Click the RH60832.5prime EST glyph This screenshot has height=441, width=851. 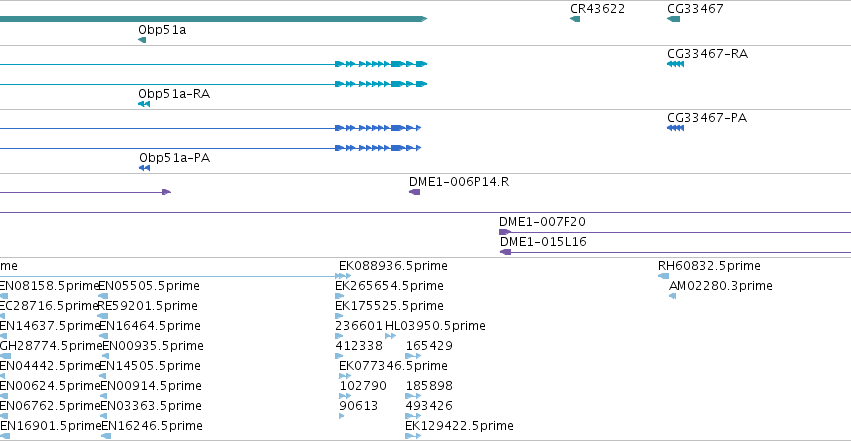click(663, 276)
